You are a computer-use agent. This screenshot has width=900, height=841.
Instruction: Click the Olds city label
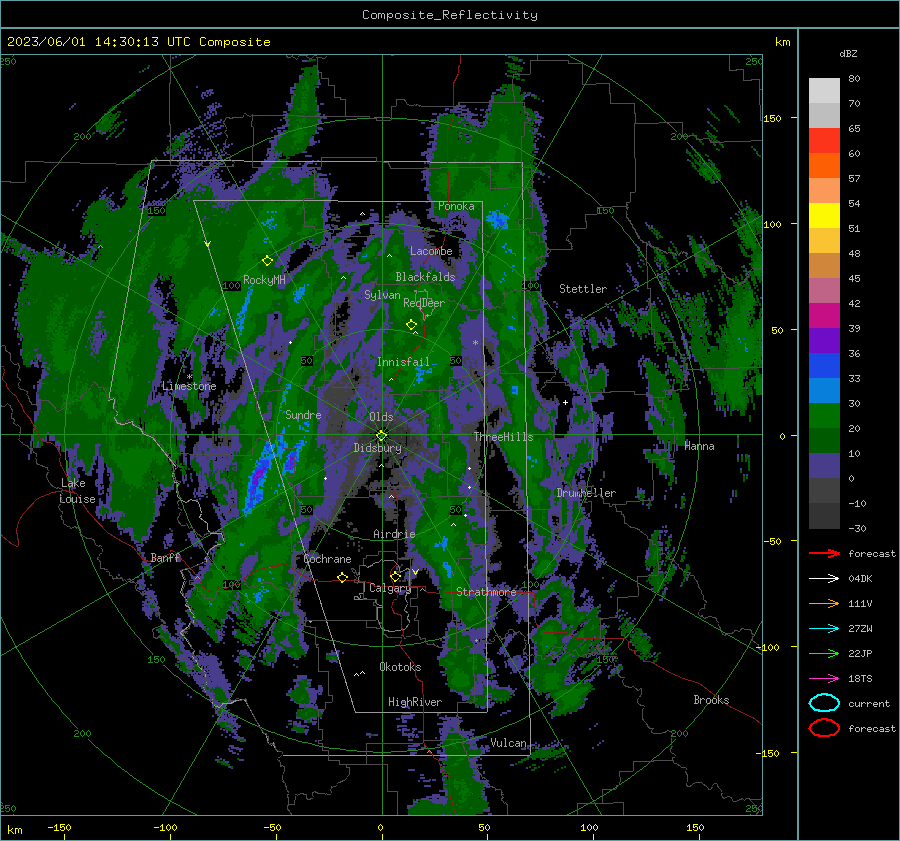(381, 417)
